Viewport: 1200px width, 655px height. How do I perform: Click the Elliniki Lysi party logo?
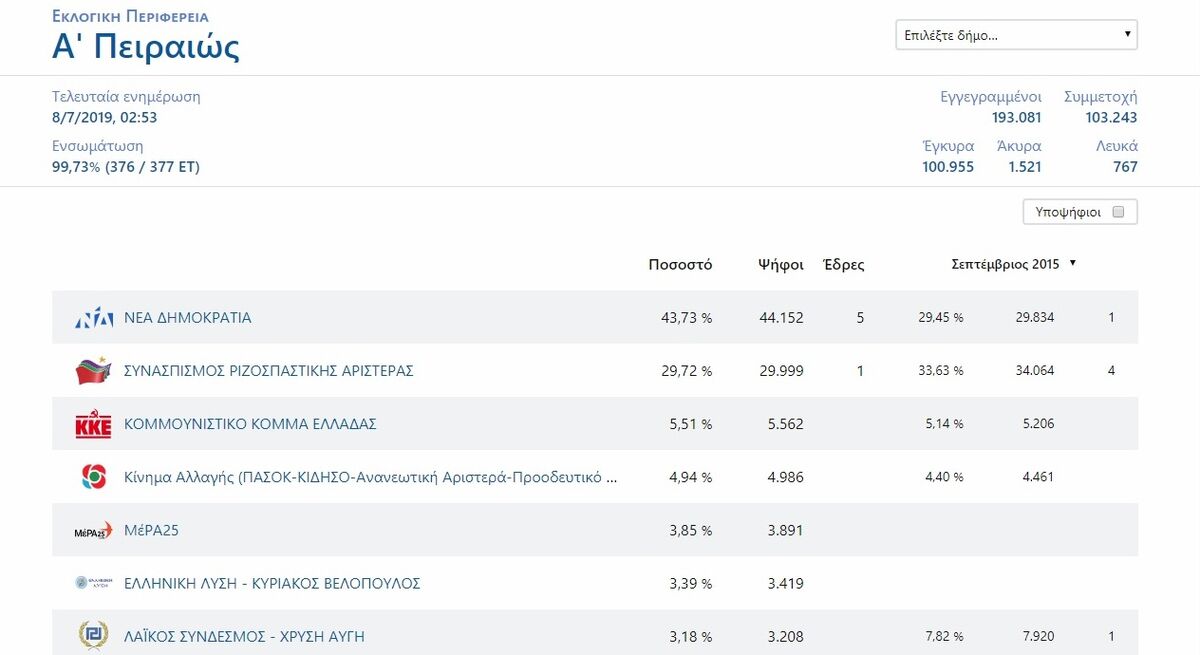94,583
